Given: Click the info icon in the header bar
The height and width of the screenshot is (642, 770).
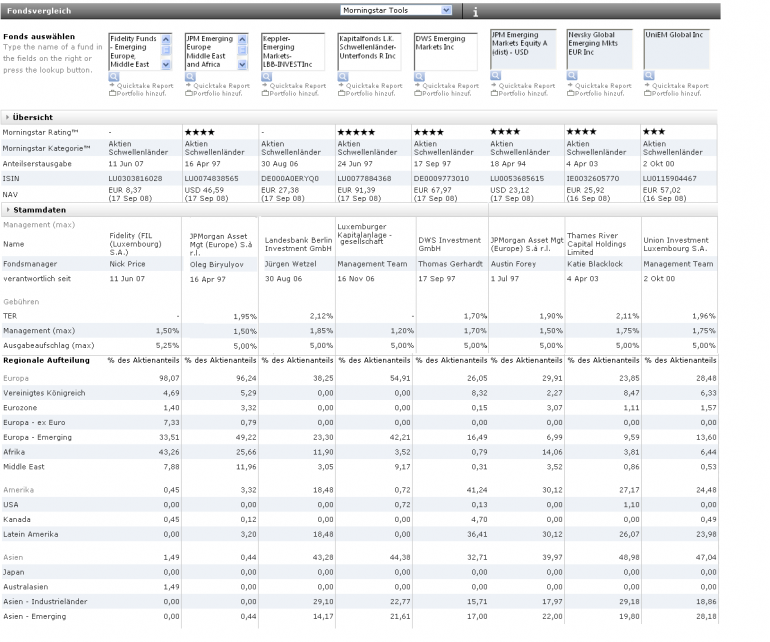Looking at the screenshot, I should pyautogui.click(x=475, y=12).
